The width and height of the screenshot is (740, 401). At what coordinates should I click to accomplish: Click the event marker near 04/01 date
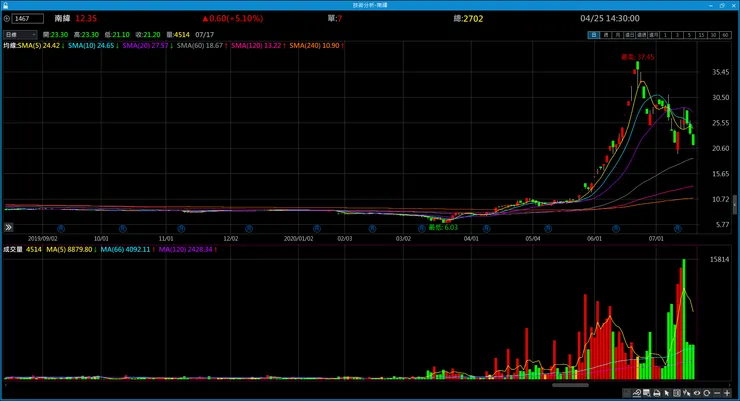[487, 228]
